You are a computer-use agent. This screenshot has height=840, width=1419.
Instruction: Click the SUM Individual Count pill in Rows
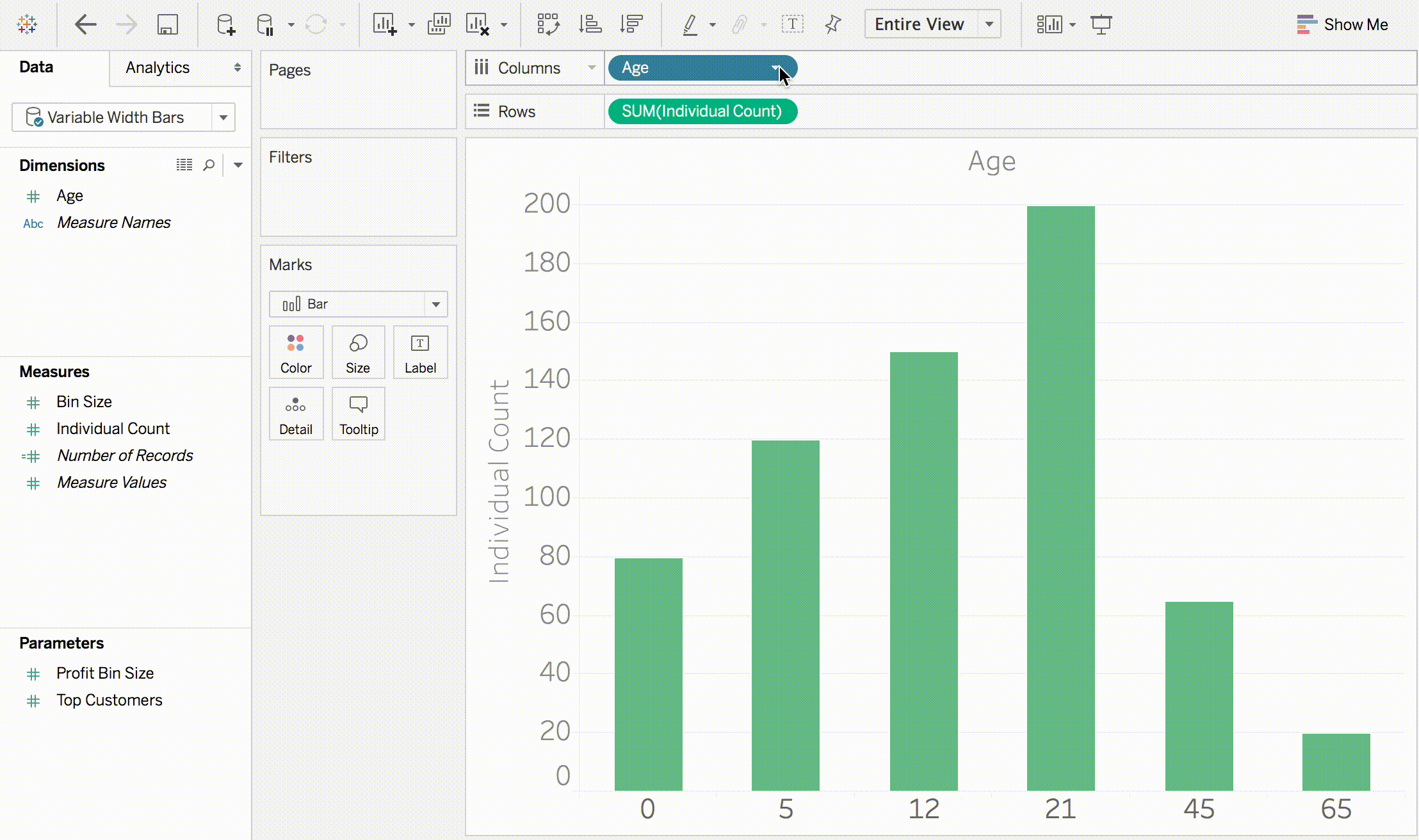702,111
